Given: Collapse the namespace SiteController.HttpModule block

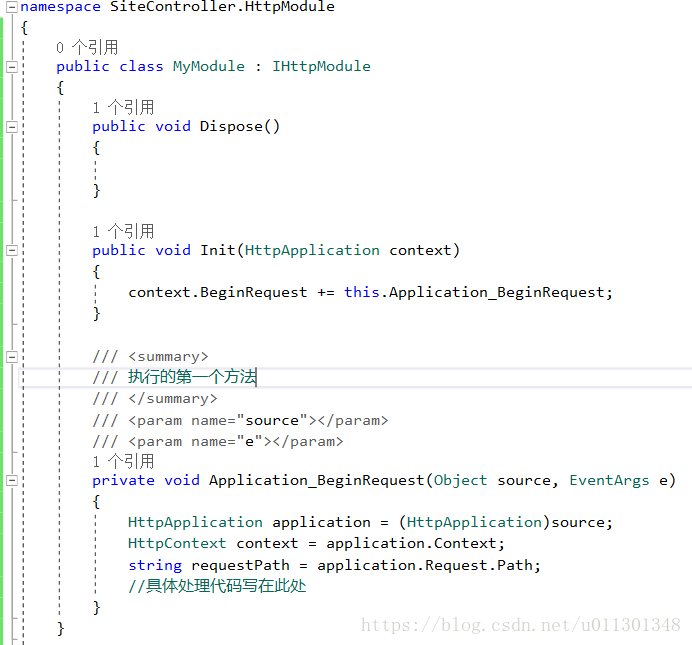Looking at the screenshot, I should point(12,7).
